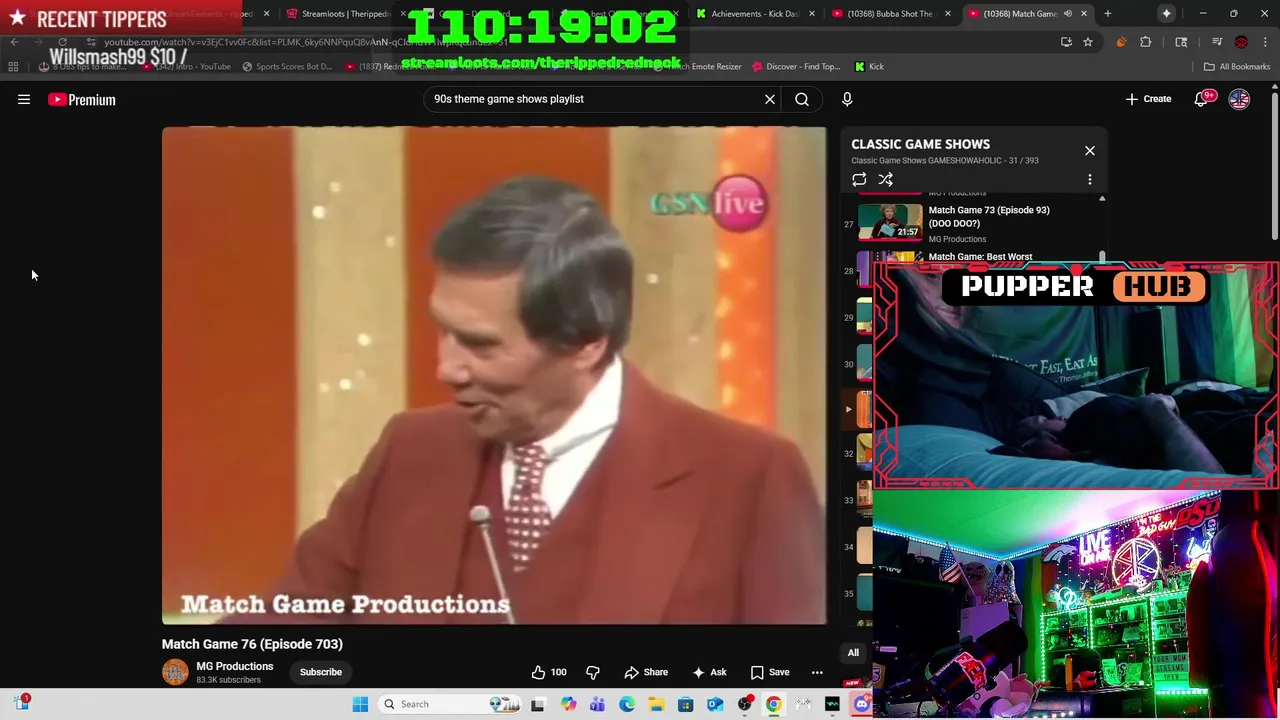Toggle shuffle playlist
Screen dimensions: 1280x720
(885, 180)
